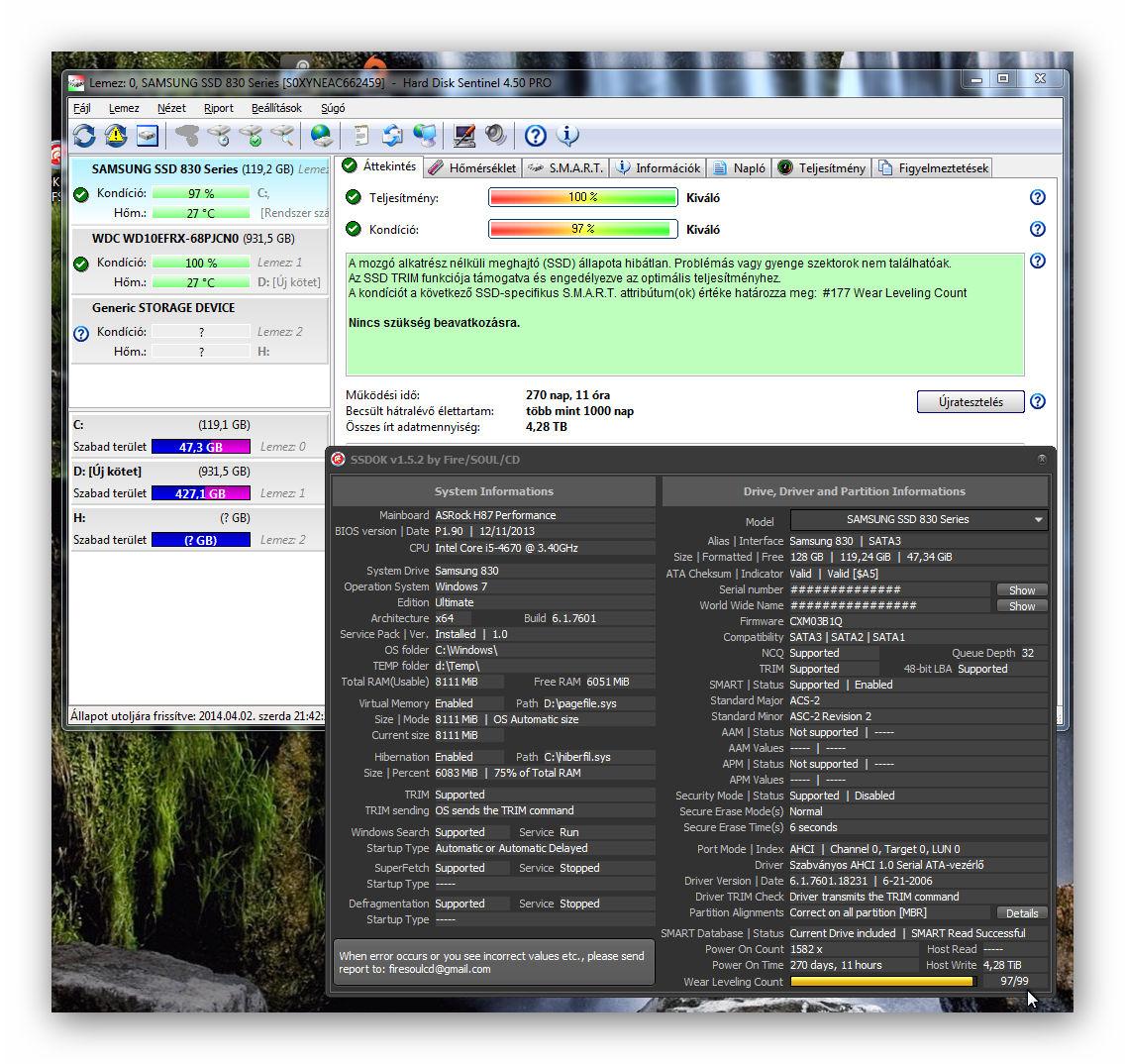
Task: Click the green check icon of the WDC disk
Action: pos(81,264)
